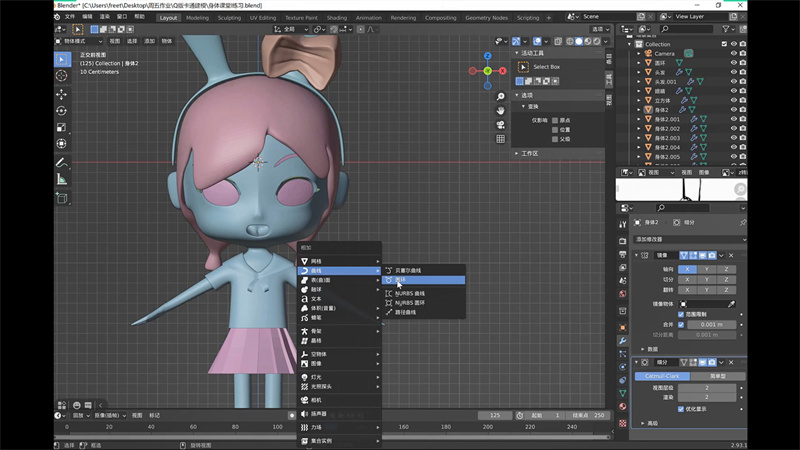Toggle render camera icon for 身体2.003
The width and height of the screenshot is (800, 450).
pyautogui.click(x=743, y=138)
